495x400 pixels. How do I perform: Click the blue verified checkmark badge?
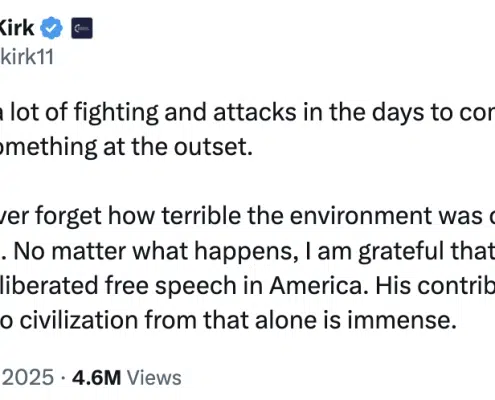coord(51,28)
